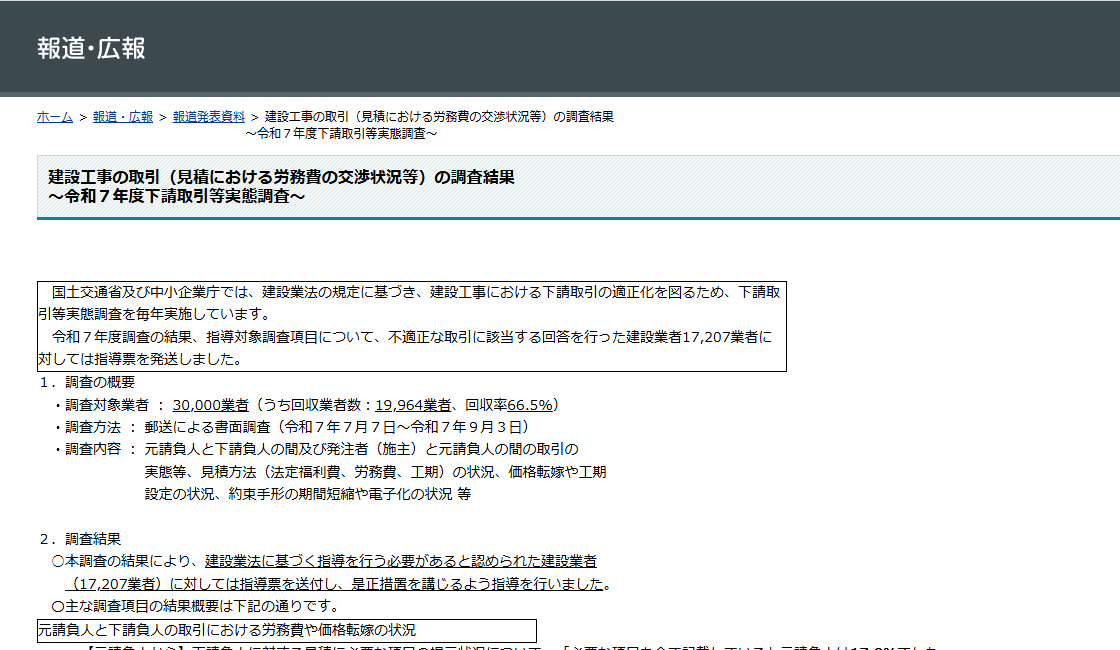This screenshot has width=1120, height=650.
Task: Click the boxed heading 元請負人と下請負人の取引における労務費
Action: pyautogui.click(x=286, y=631)
